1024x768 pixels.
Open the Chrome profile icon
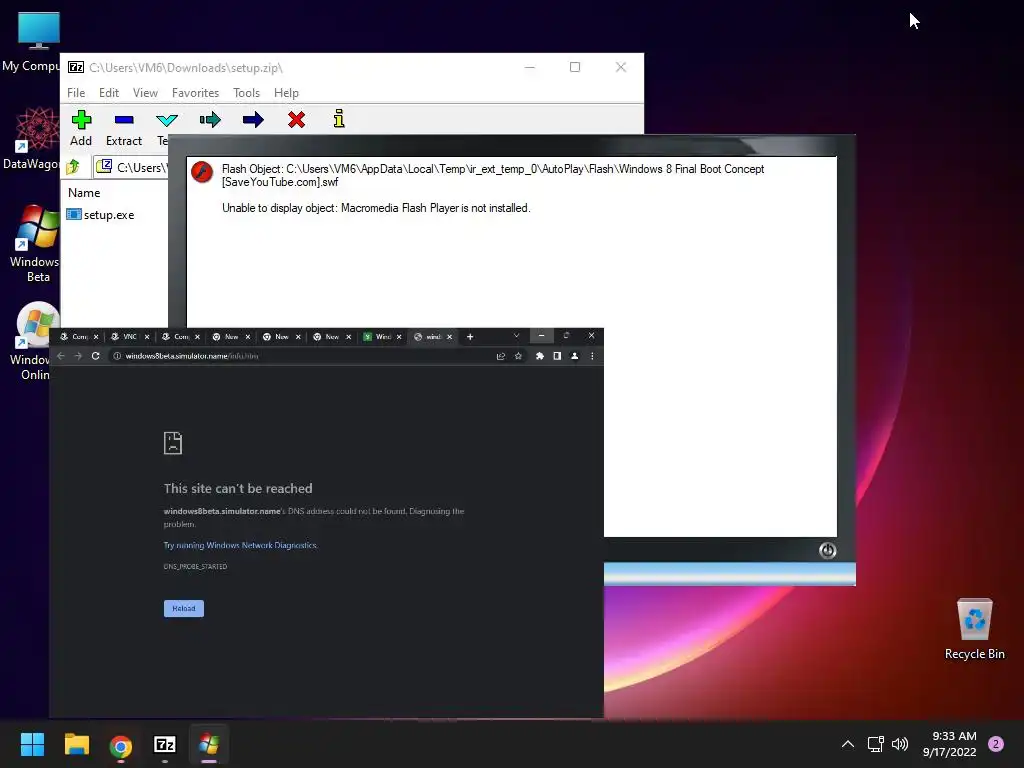575,356
